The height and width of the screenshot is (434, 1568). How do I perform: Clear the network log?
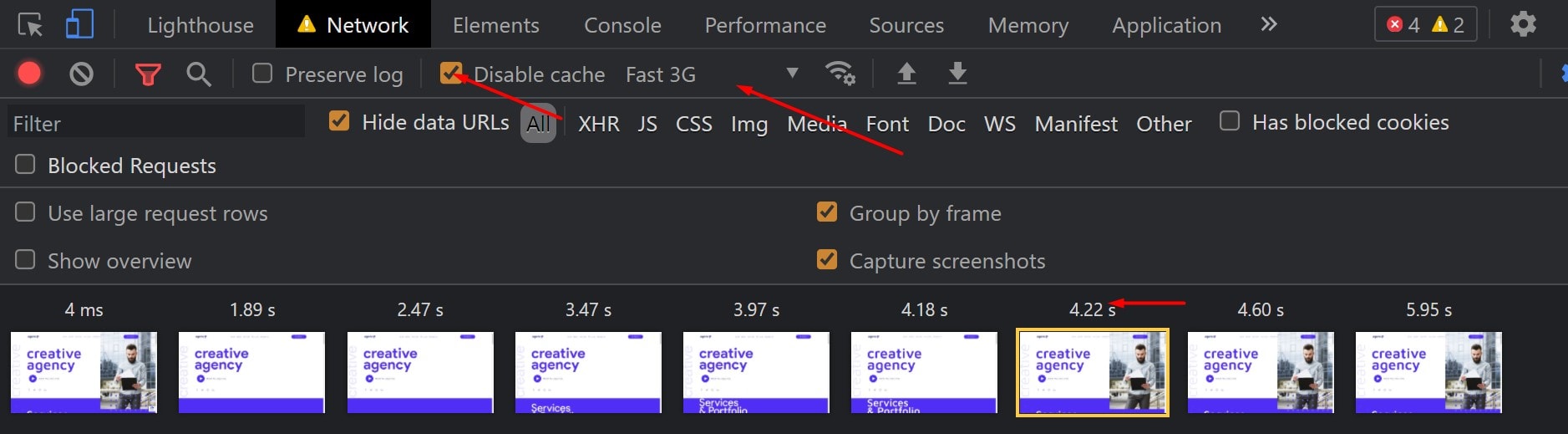click(x=81, y=74)
